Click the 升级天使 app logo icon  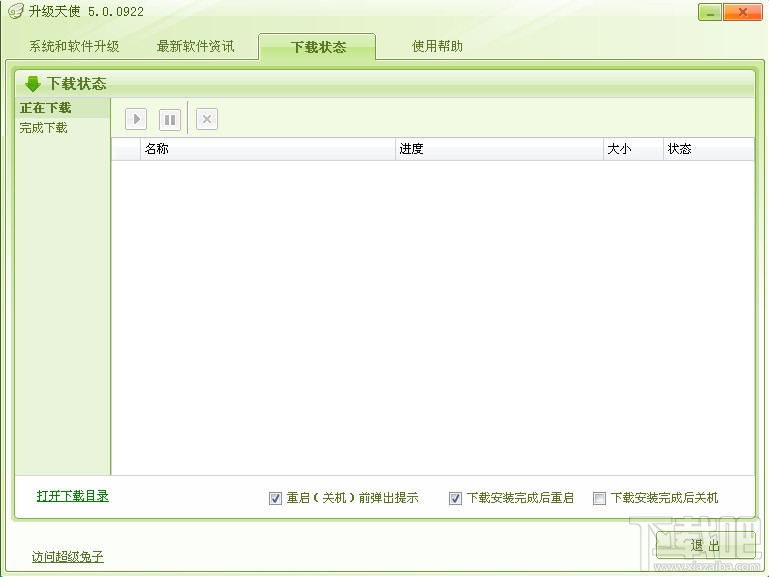(x=16, y=11)
